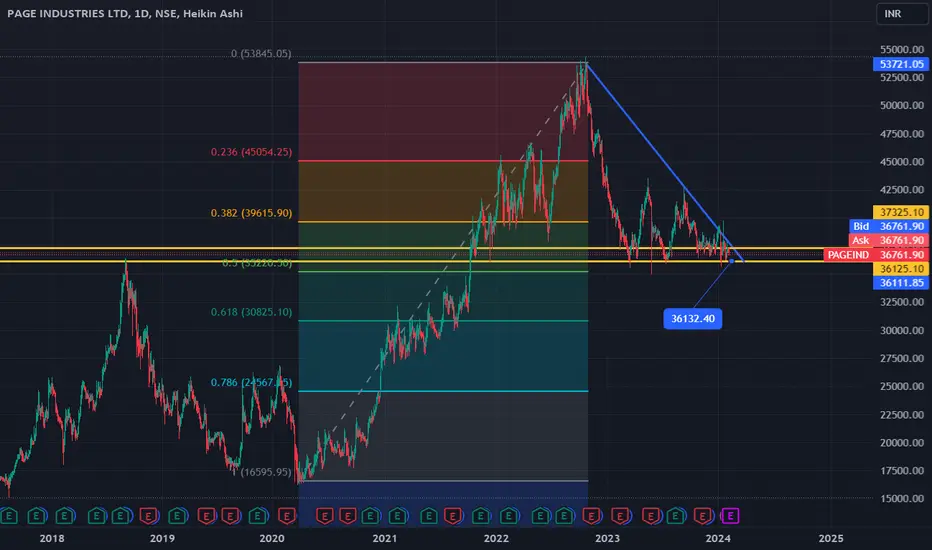Viewport: 932px width, 550px height.
Task: Click the 2021 time axis label
Action: click(385, 539)
